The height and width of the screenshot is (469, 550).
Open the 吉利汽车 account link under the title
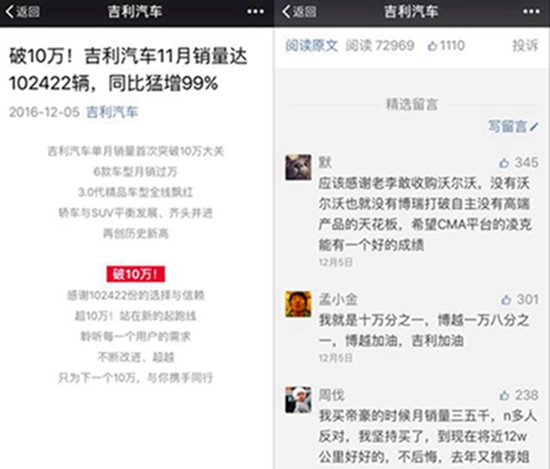112,112
